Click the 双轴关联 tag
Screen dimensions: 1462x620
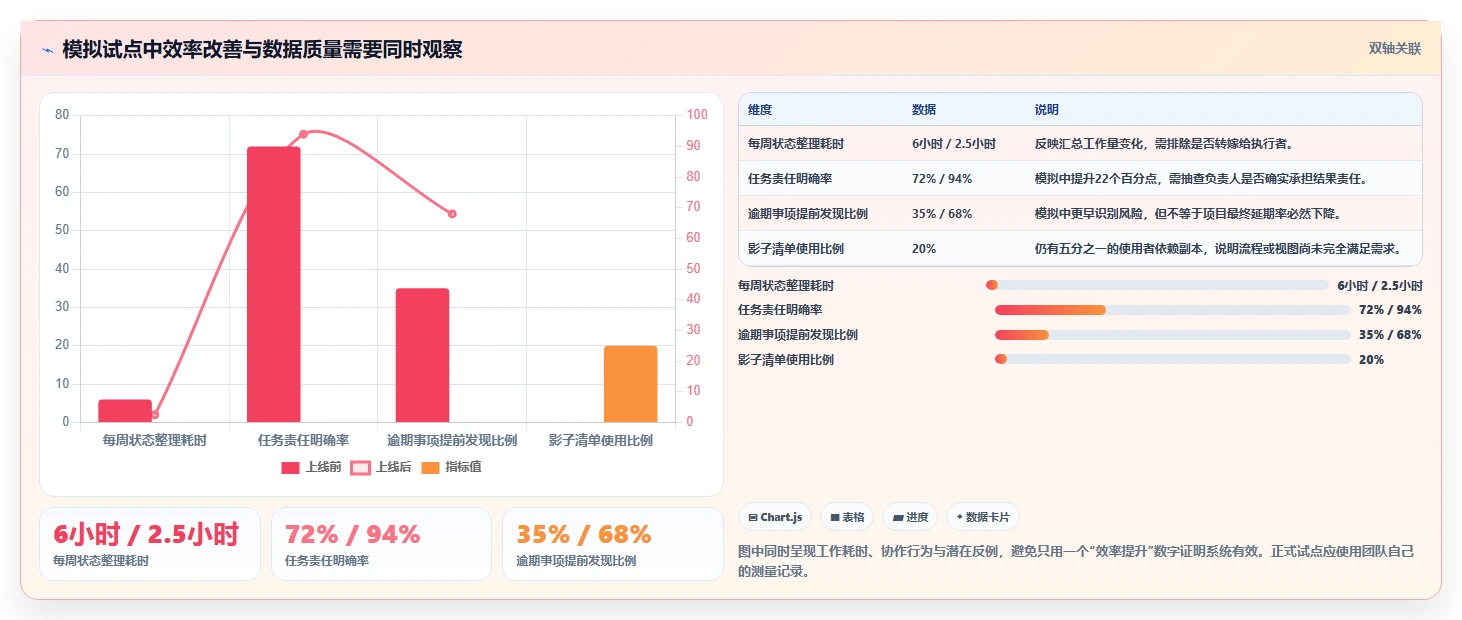pos(1395,49)
